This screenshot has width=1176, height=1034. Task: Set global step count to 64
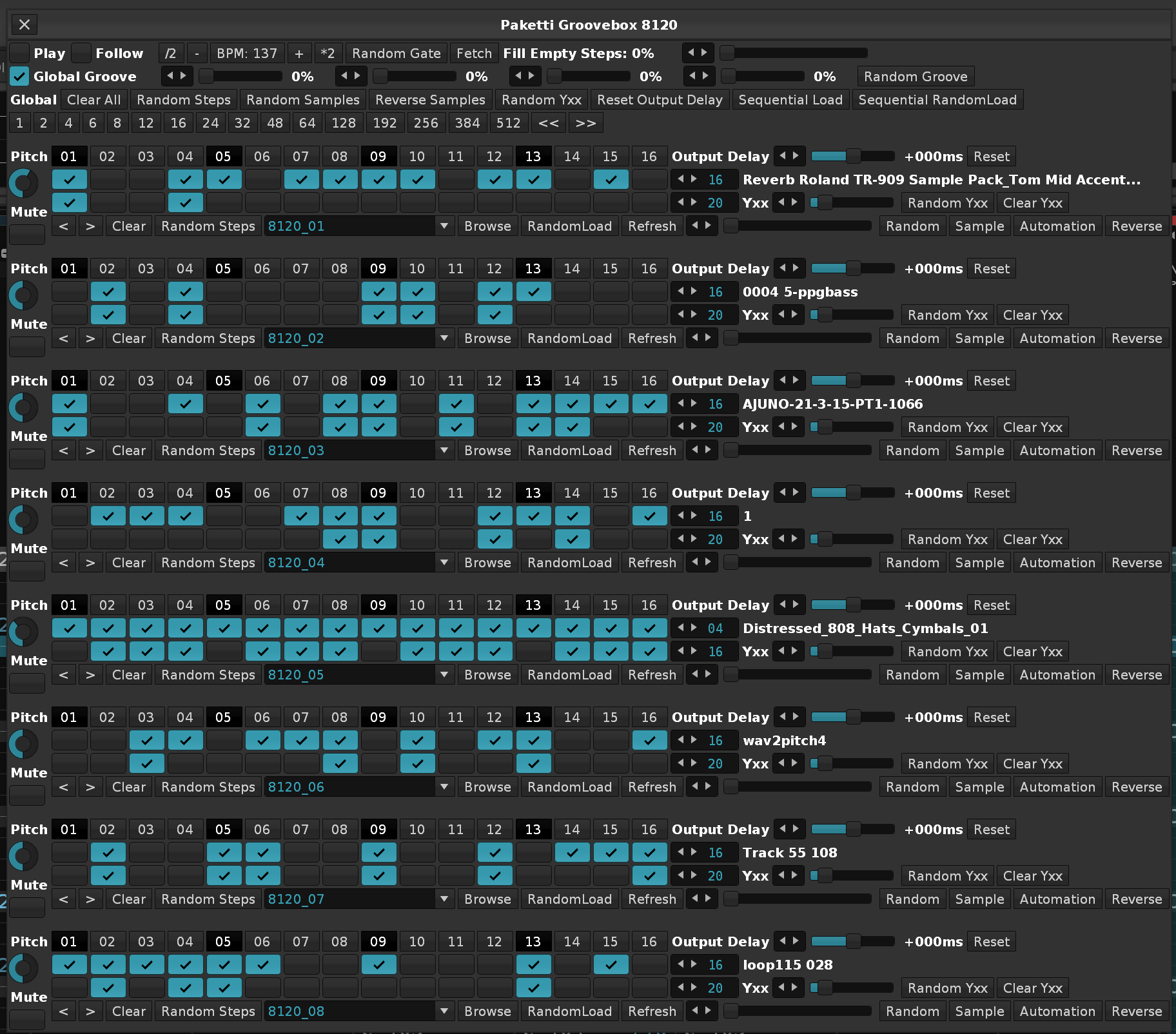307,123
